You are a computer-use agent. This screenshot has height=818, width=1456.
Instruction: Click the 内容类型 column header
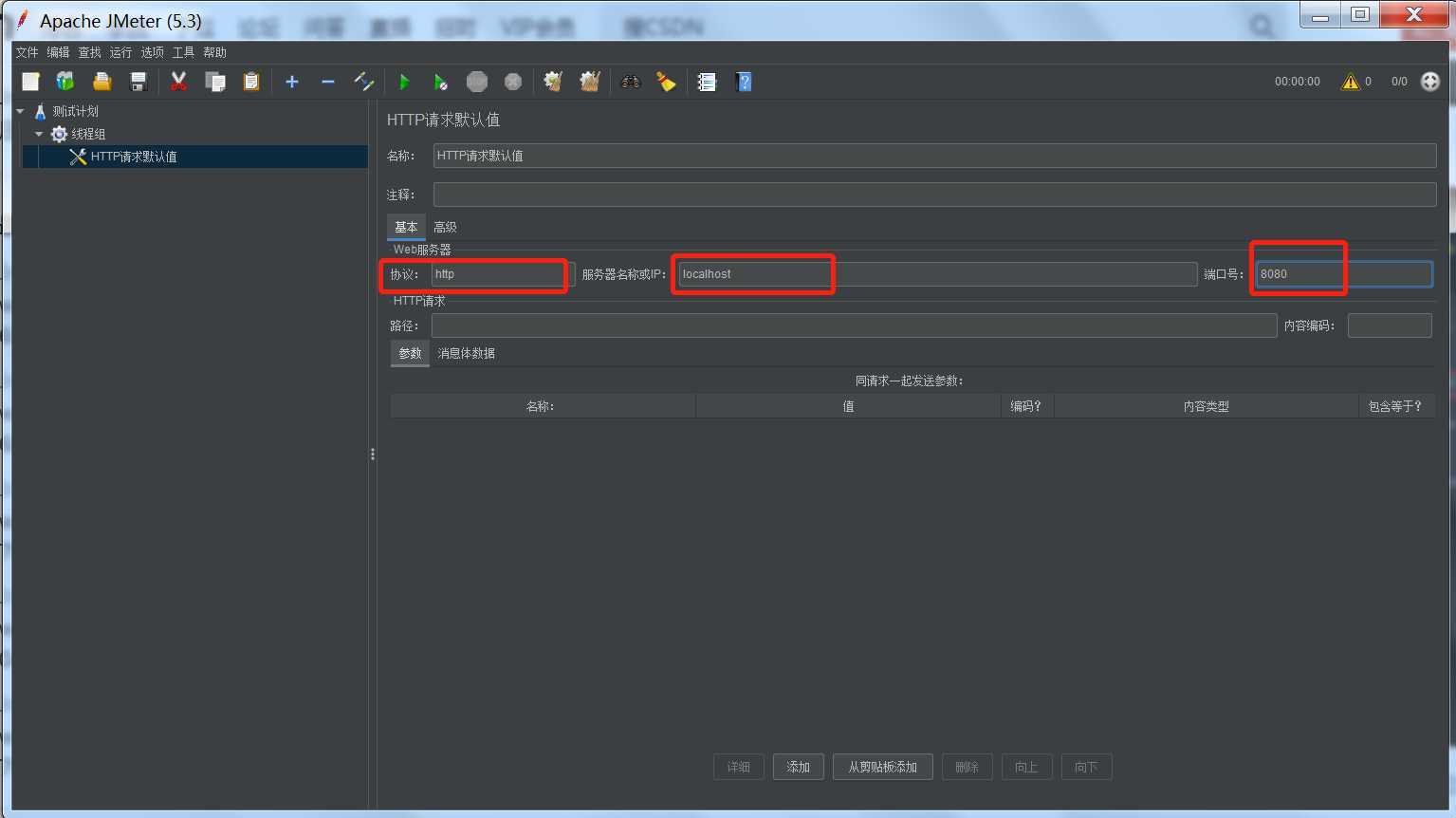[1206, 406]
